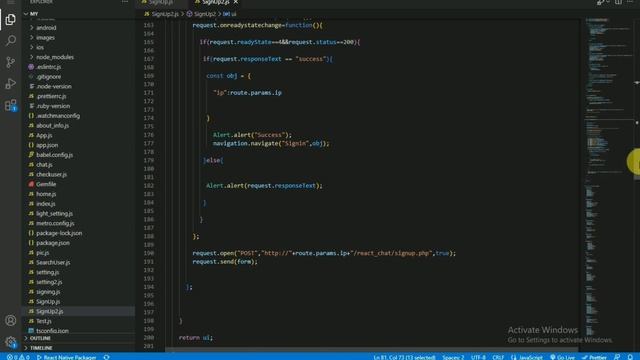Screen dimensions: 640x360
Task: Click the minimap code overview
Action: (608, 176)
